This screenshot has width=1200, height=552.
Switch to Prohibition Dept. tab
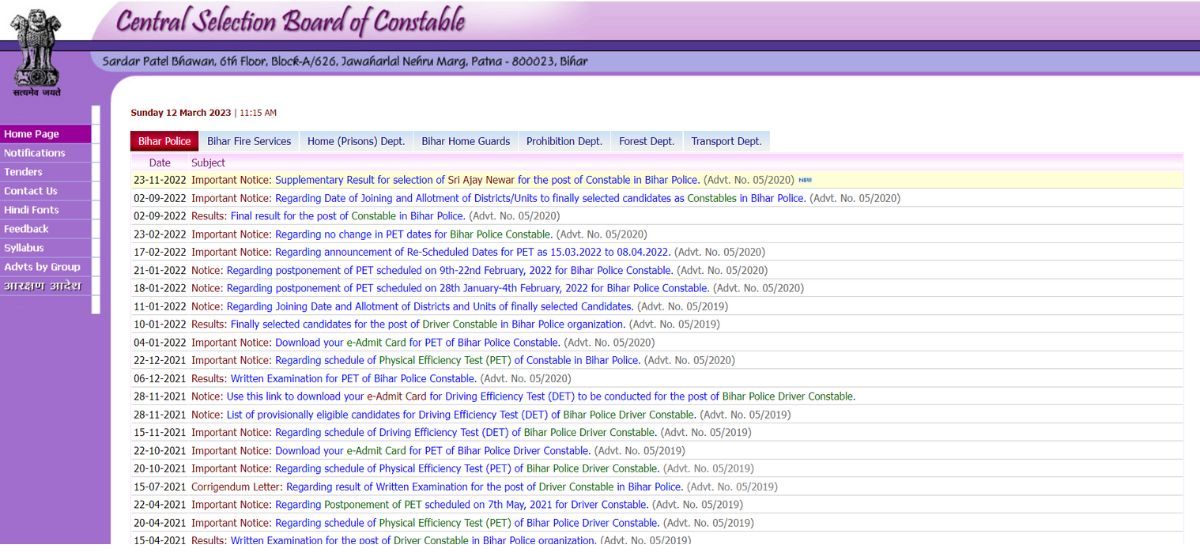564,141
